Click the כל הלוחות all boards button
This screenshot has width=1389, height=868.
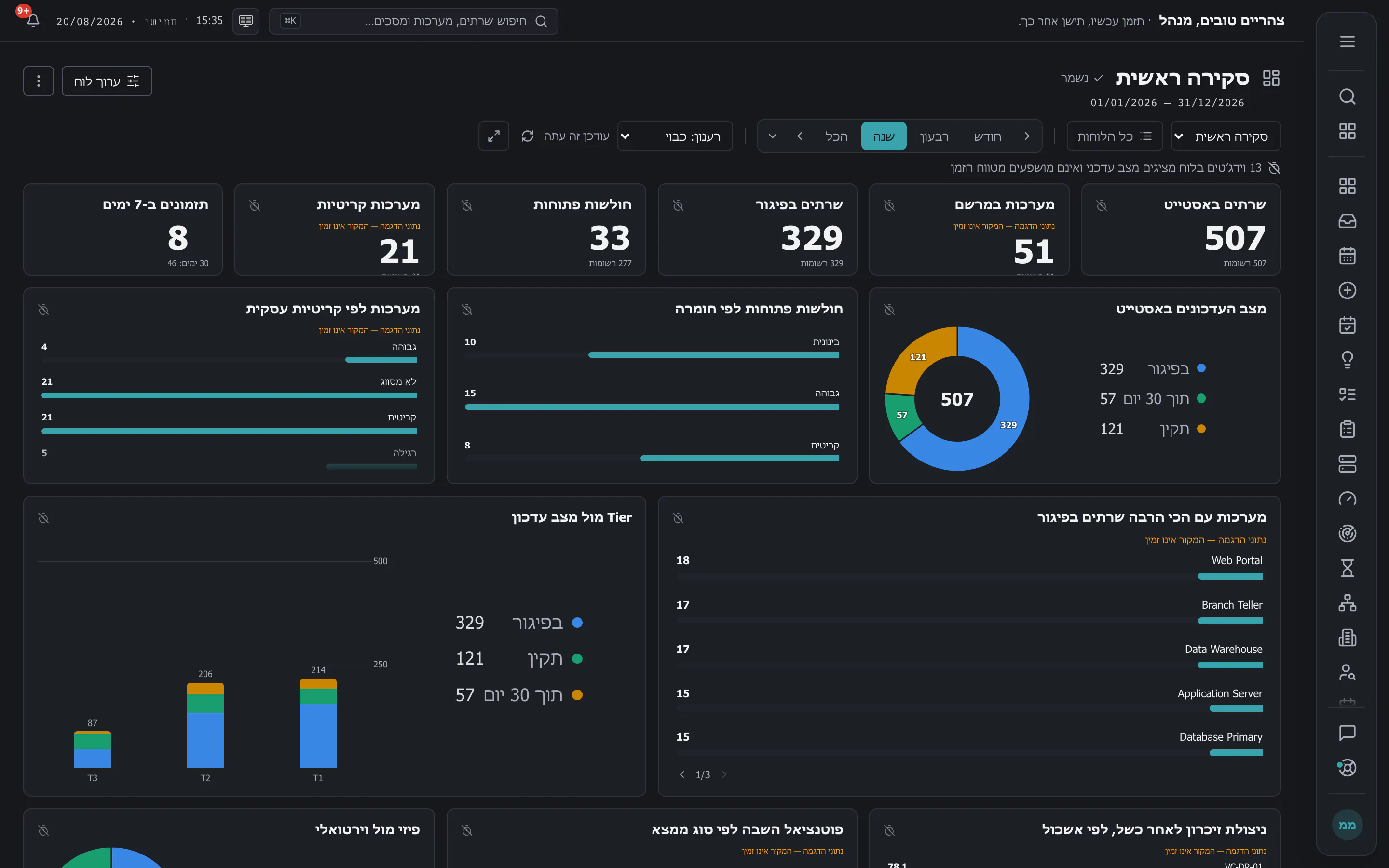pos(1115,136)
